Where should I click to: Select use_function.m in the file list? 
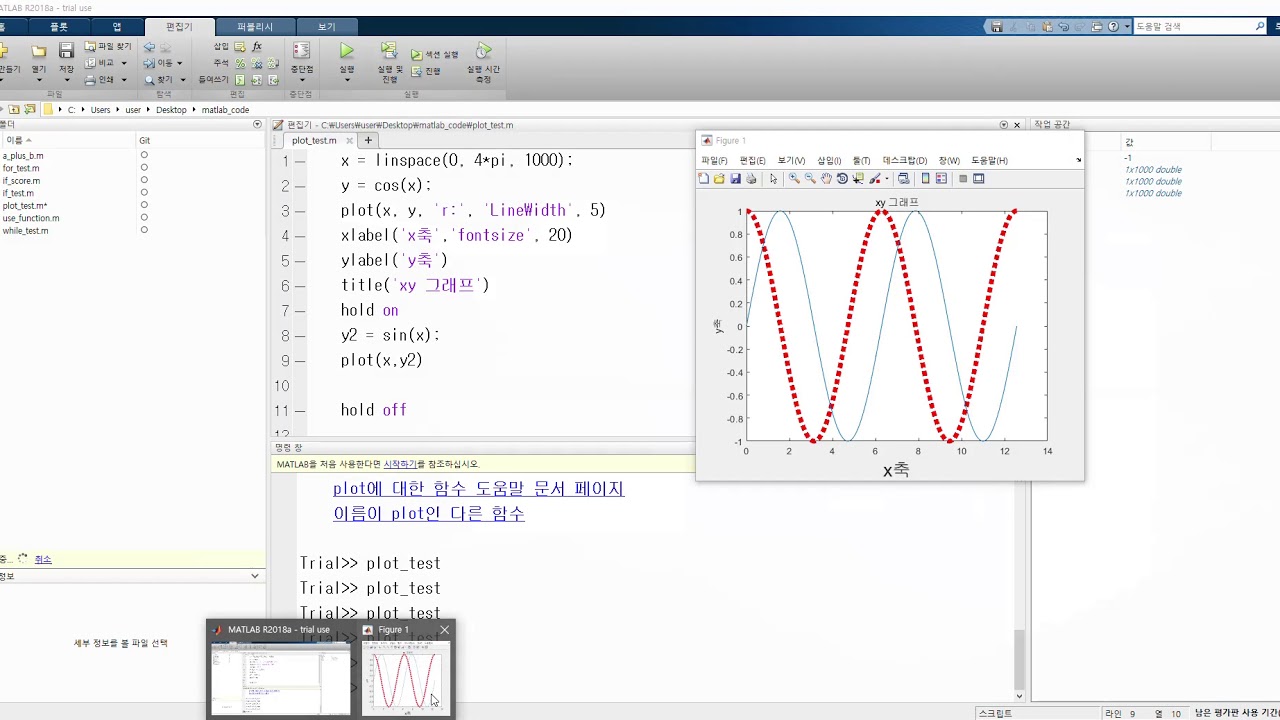click(x=31, y=218)
